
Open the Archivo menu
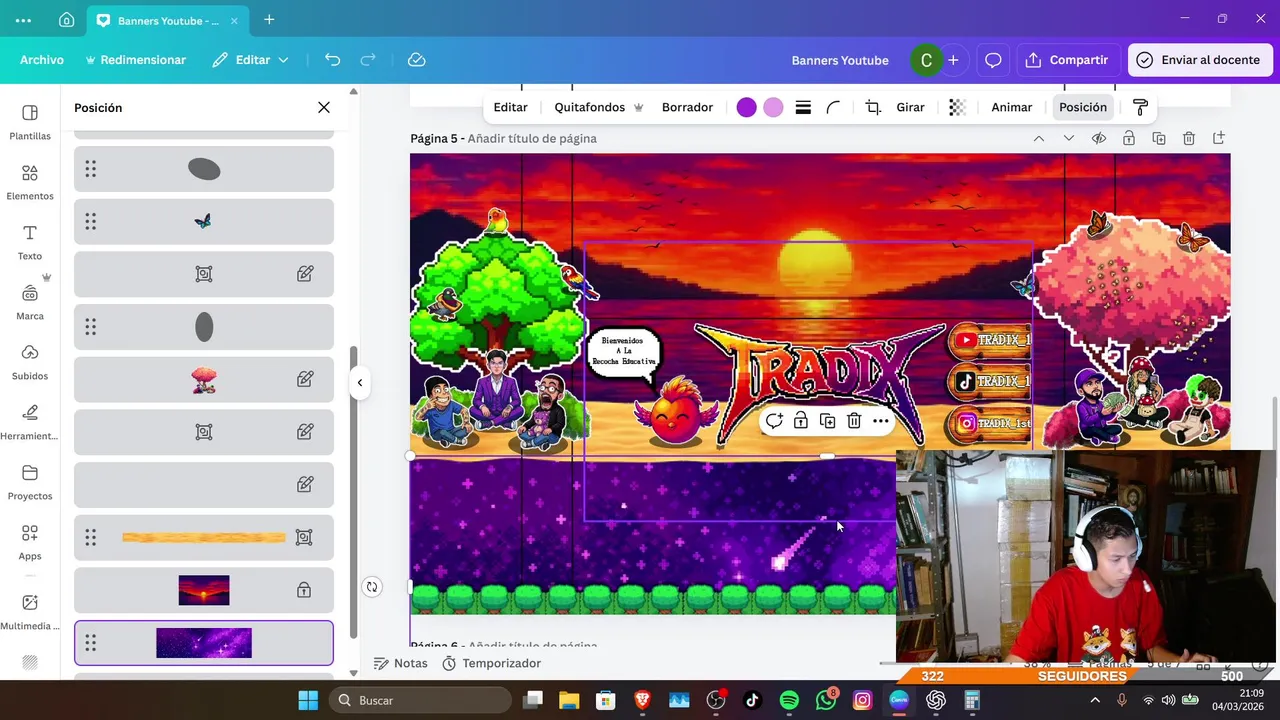pos(42,60)
